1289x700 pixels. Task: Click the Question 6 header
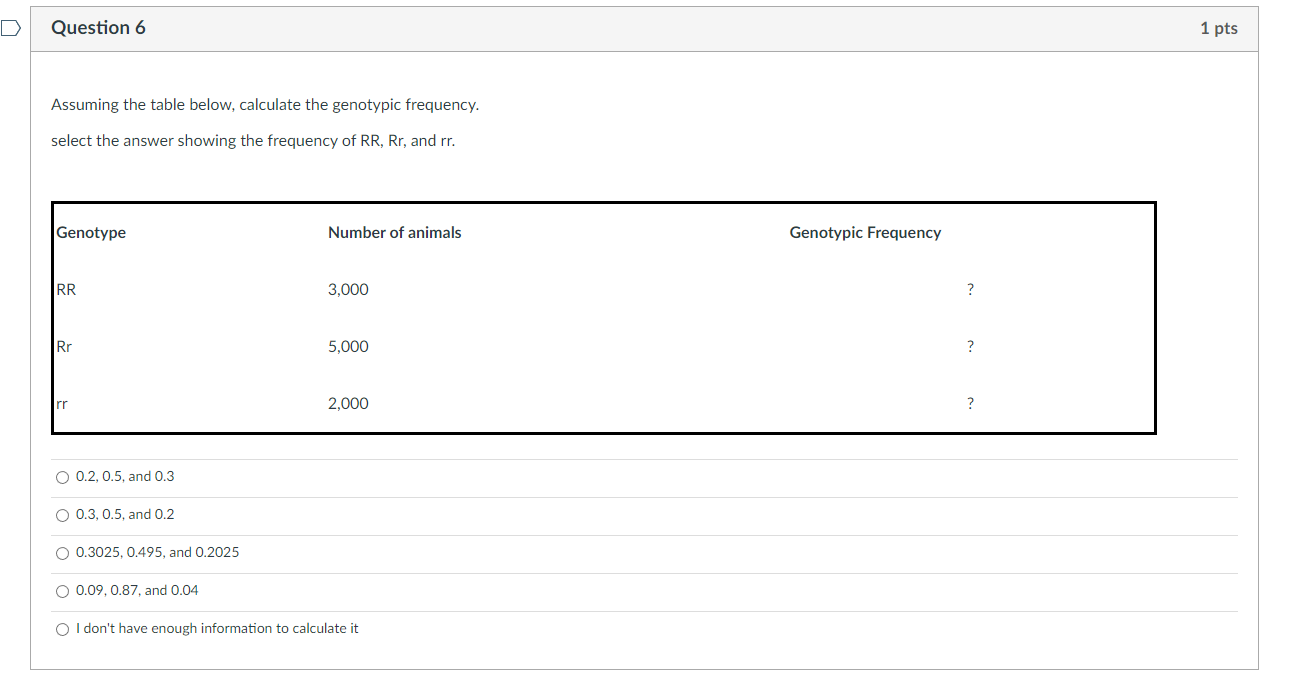[99, 28]
